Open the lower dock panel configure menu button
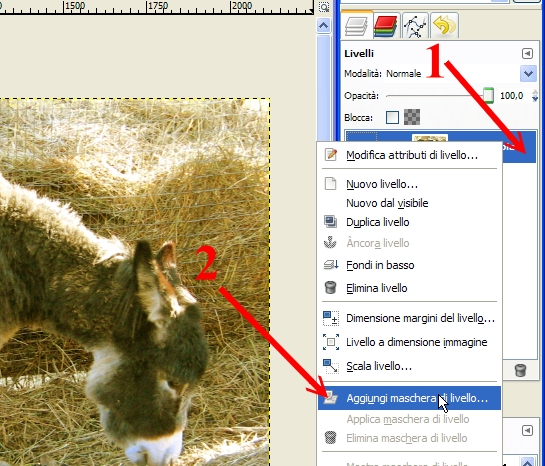 (x=527, y=431)
